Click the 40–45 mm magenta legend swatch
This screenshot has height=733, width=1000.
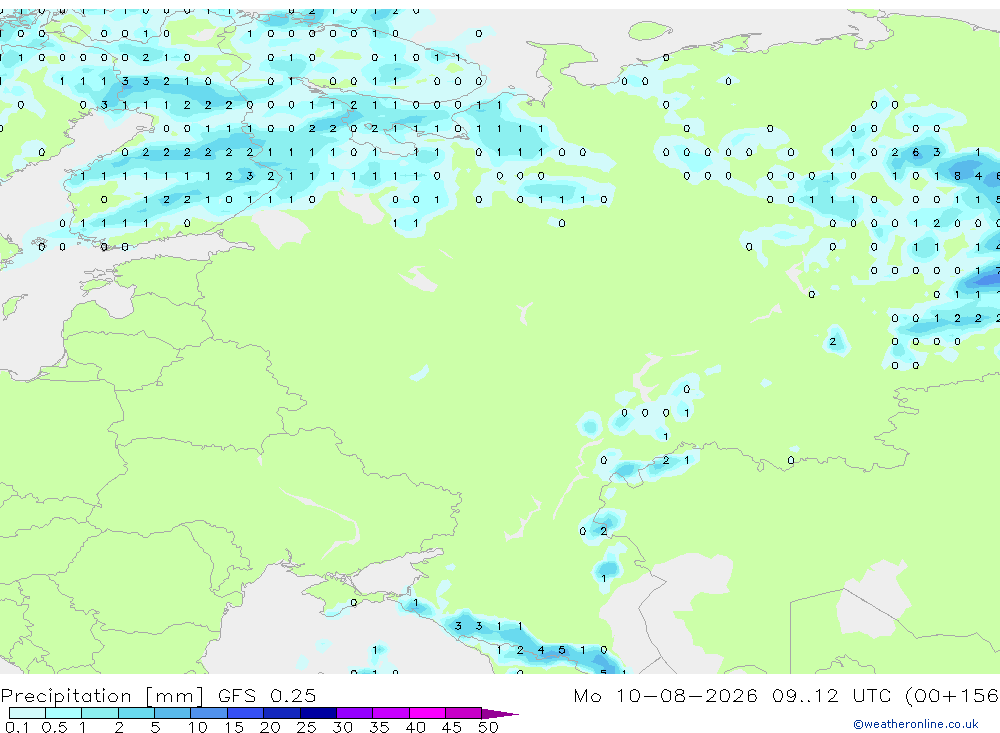[427, 713]
